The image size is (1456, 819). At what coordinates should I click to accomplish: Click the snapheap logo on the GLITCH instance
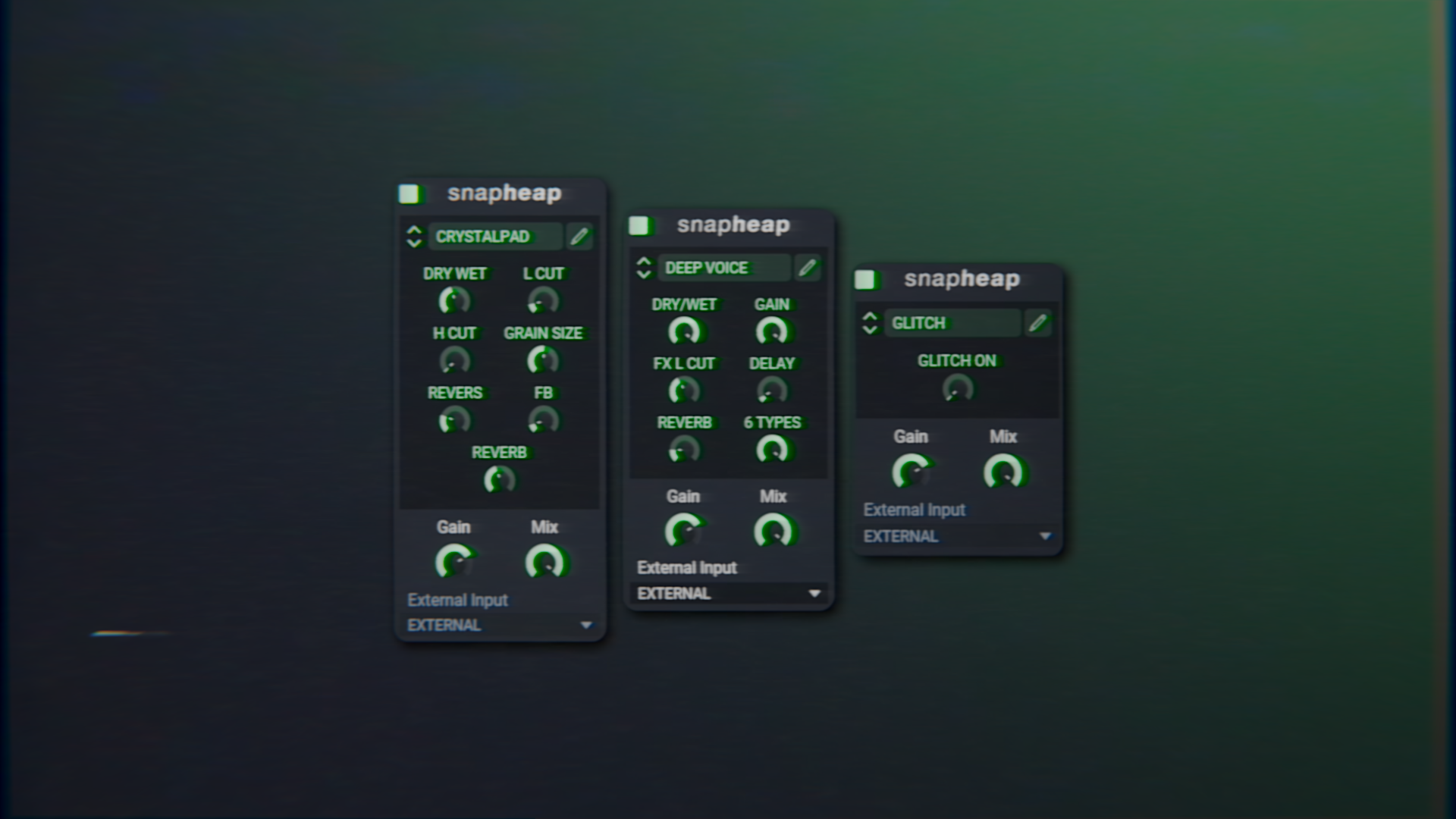coord(962,279)
